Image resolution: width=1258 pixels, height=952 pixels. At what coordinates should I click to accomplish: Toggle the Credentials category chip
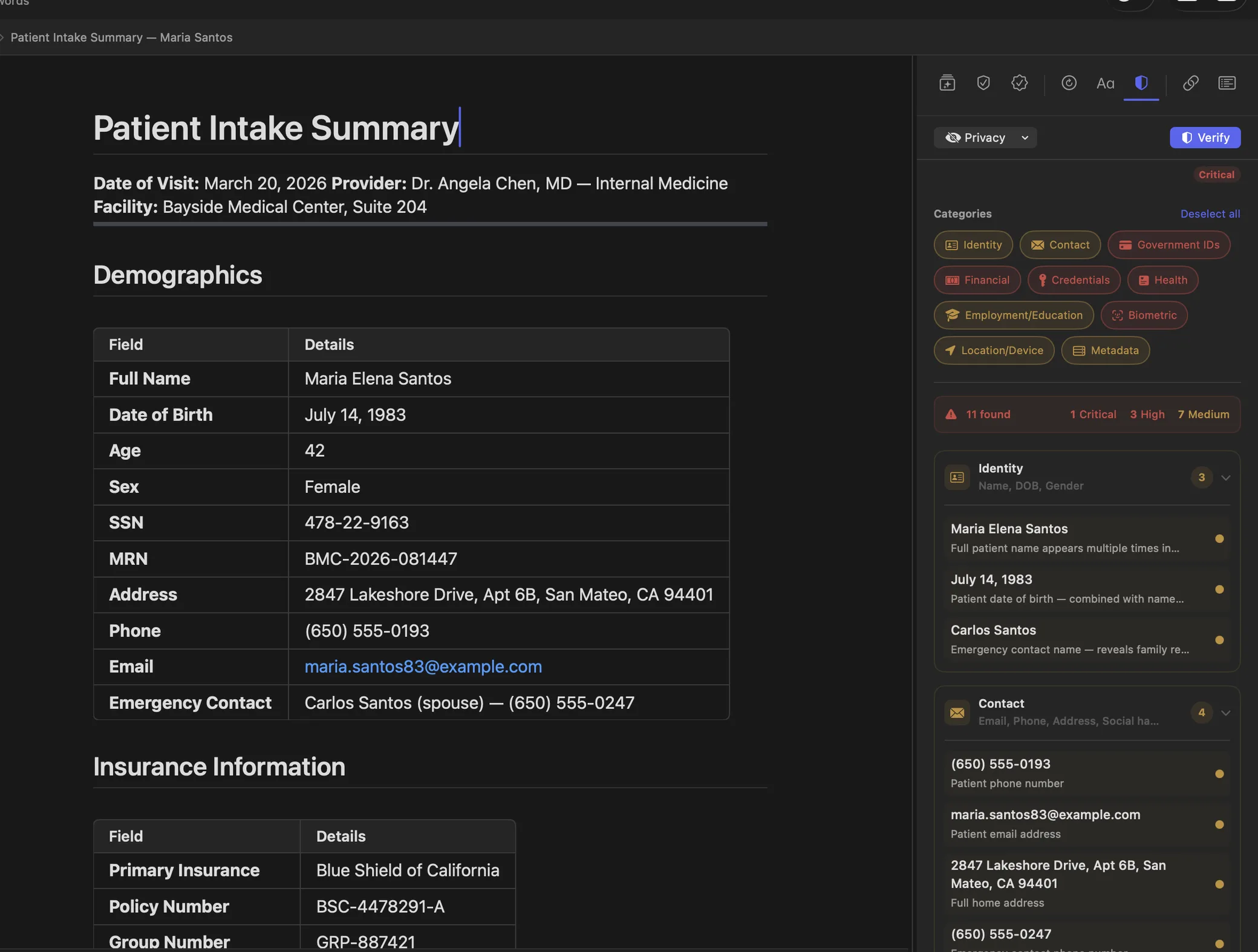click(x=1074, y=280)
